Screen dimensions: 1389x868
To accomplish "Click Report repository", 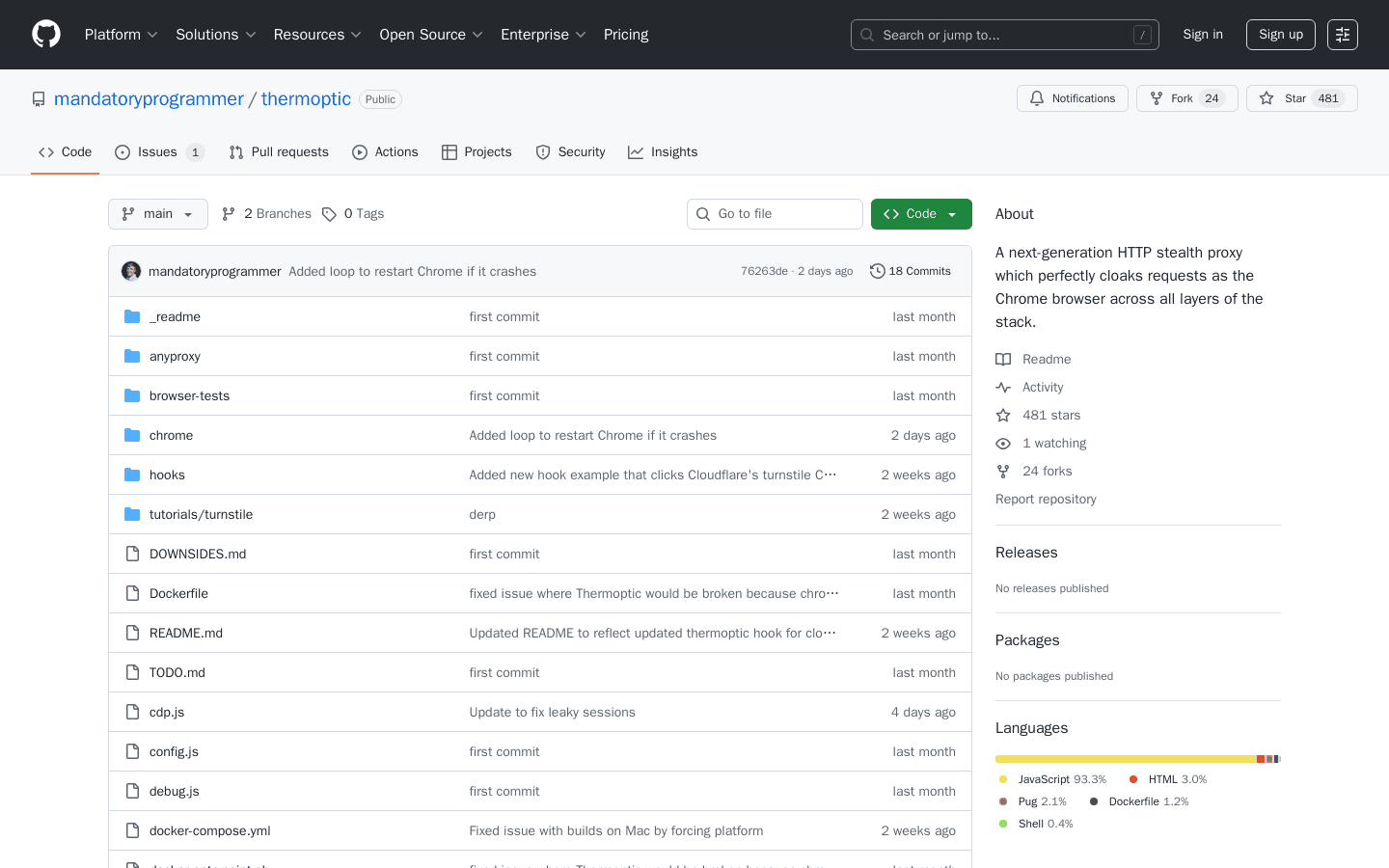I will click(x=1046, y=499).
